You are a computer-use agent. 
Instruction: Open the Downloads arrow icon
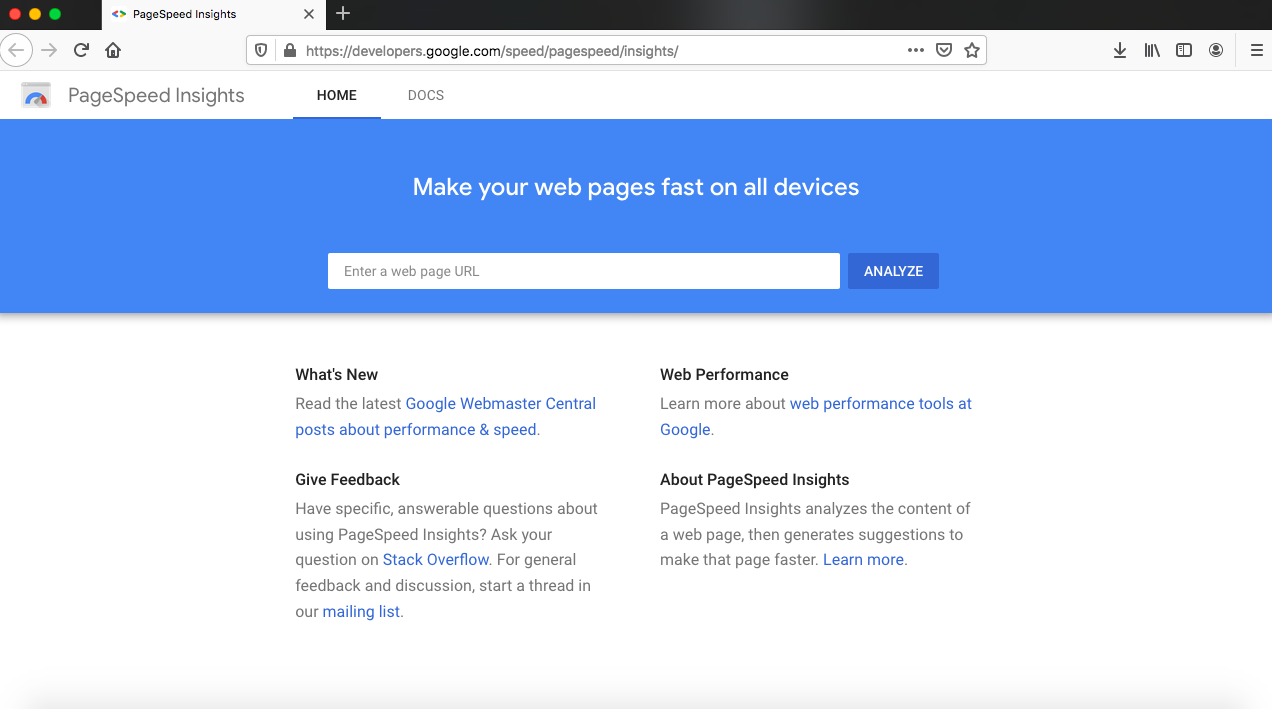pos(1120,50)
